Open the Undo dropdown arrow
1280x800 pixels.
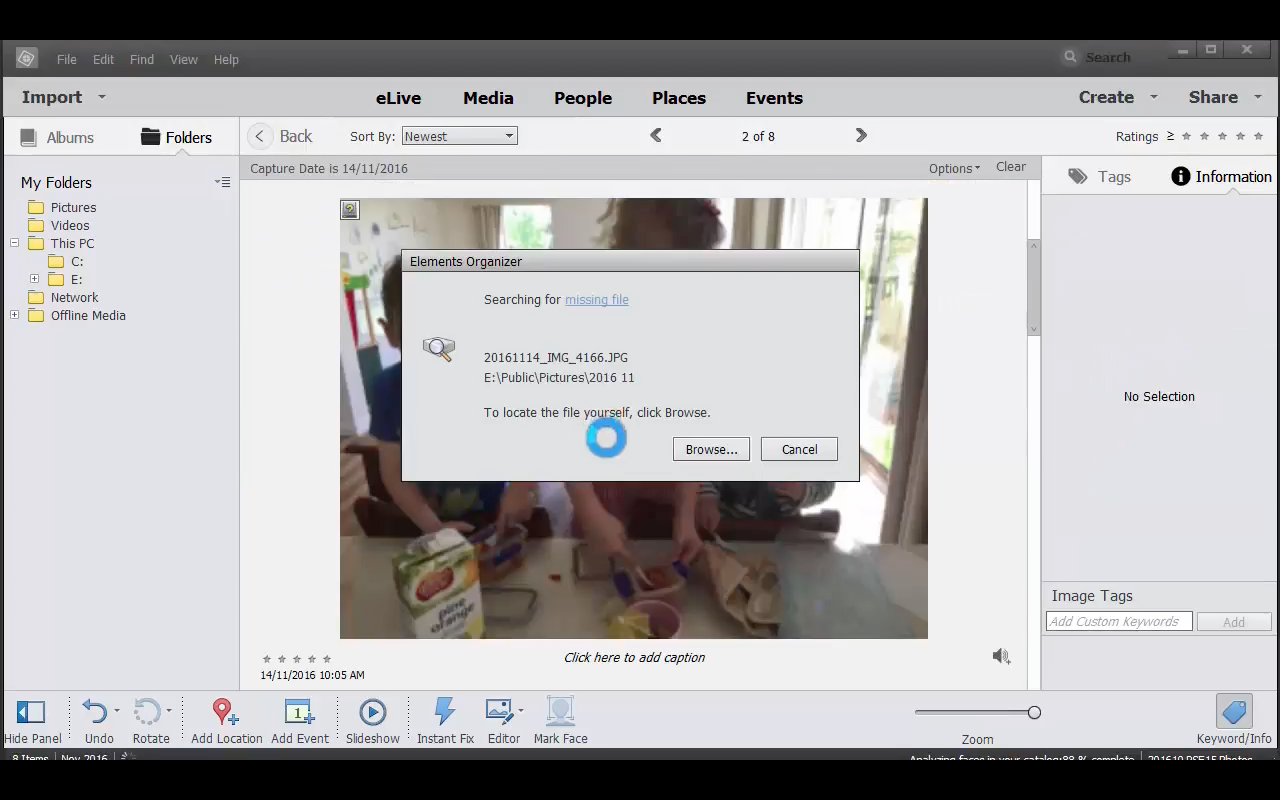[x=116, y=711]
